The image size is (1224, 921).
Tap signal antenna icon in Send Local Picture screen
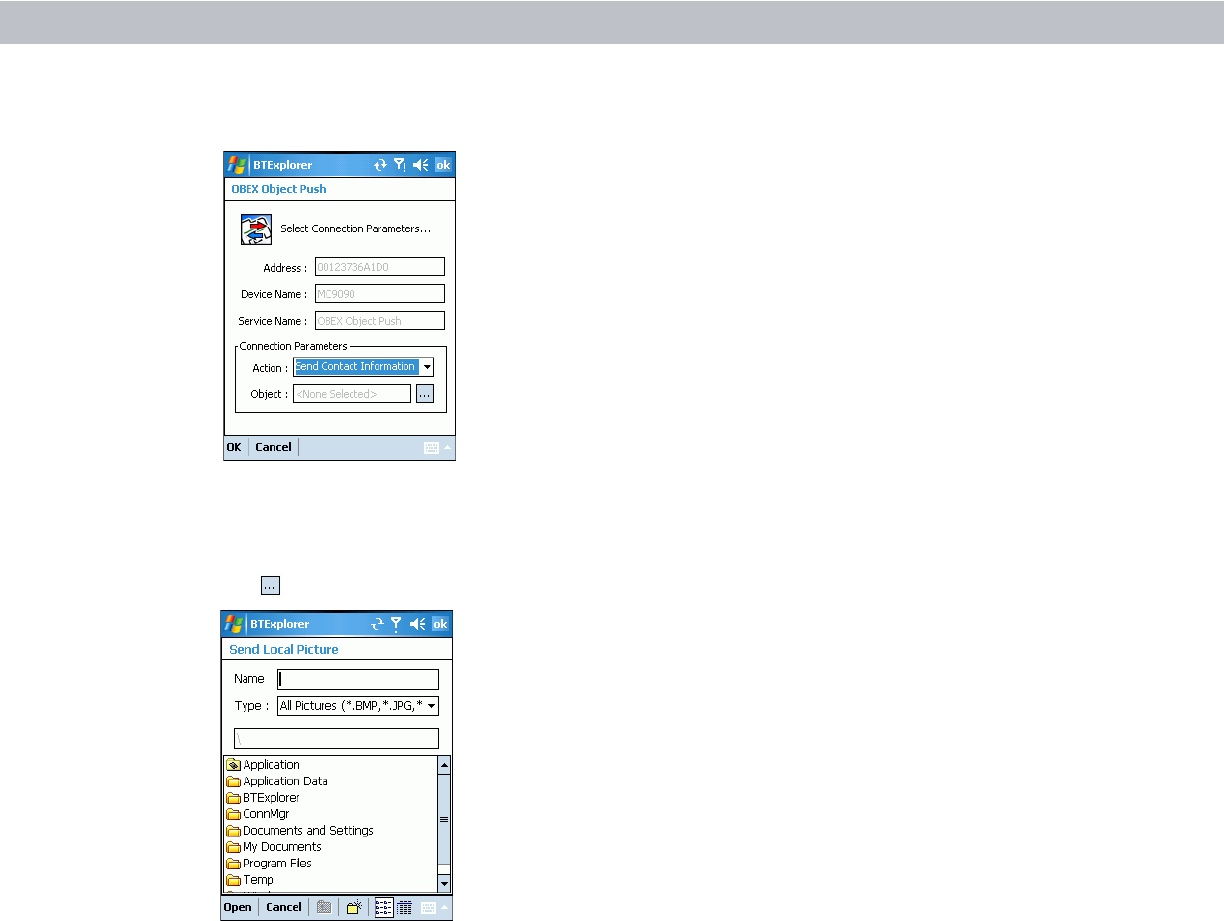pos(397,624)
